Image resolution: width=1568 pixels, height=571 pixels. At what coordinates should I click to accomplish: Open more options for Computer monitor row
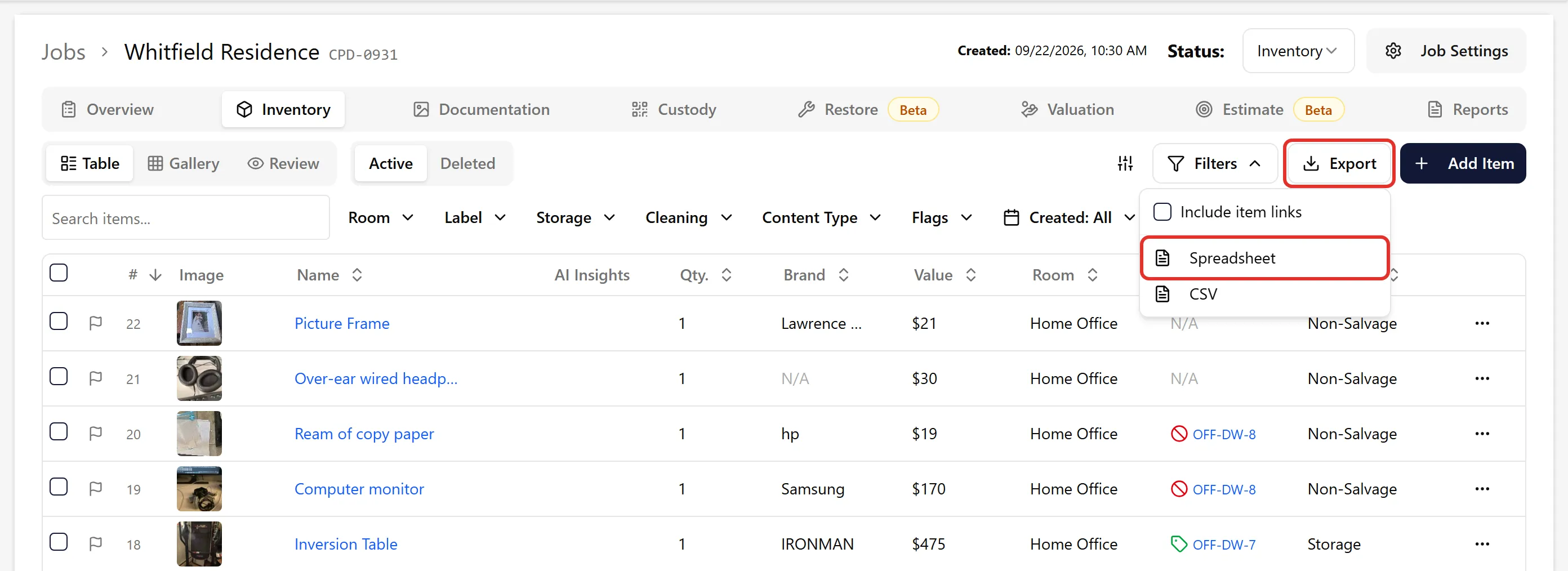point(1482,489)
